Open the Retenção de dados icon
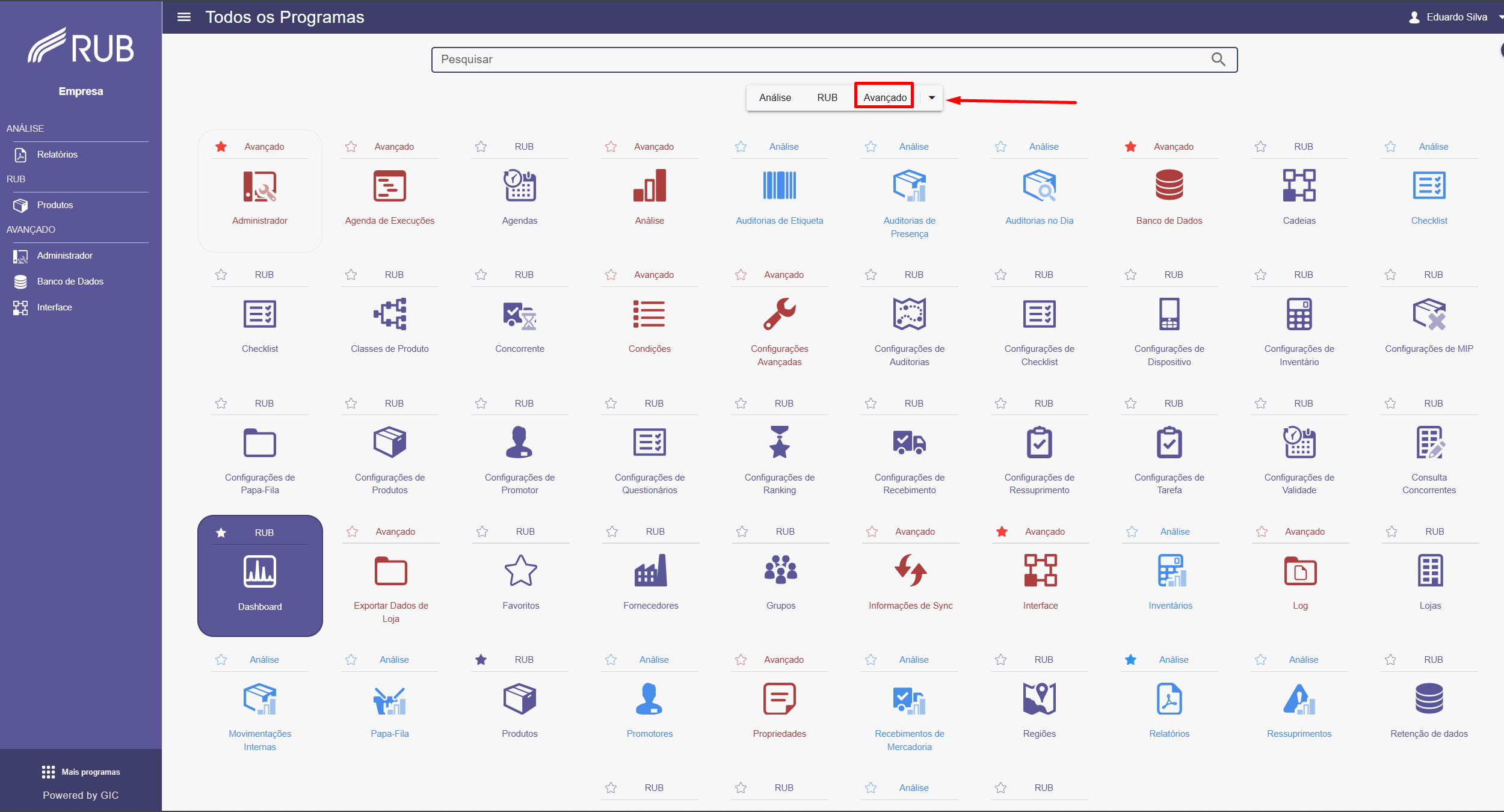The height and width of the screenshot is (812, 1504). pos(1429,699)
